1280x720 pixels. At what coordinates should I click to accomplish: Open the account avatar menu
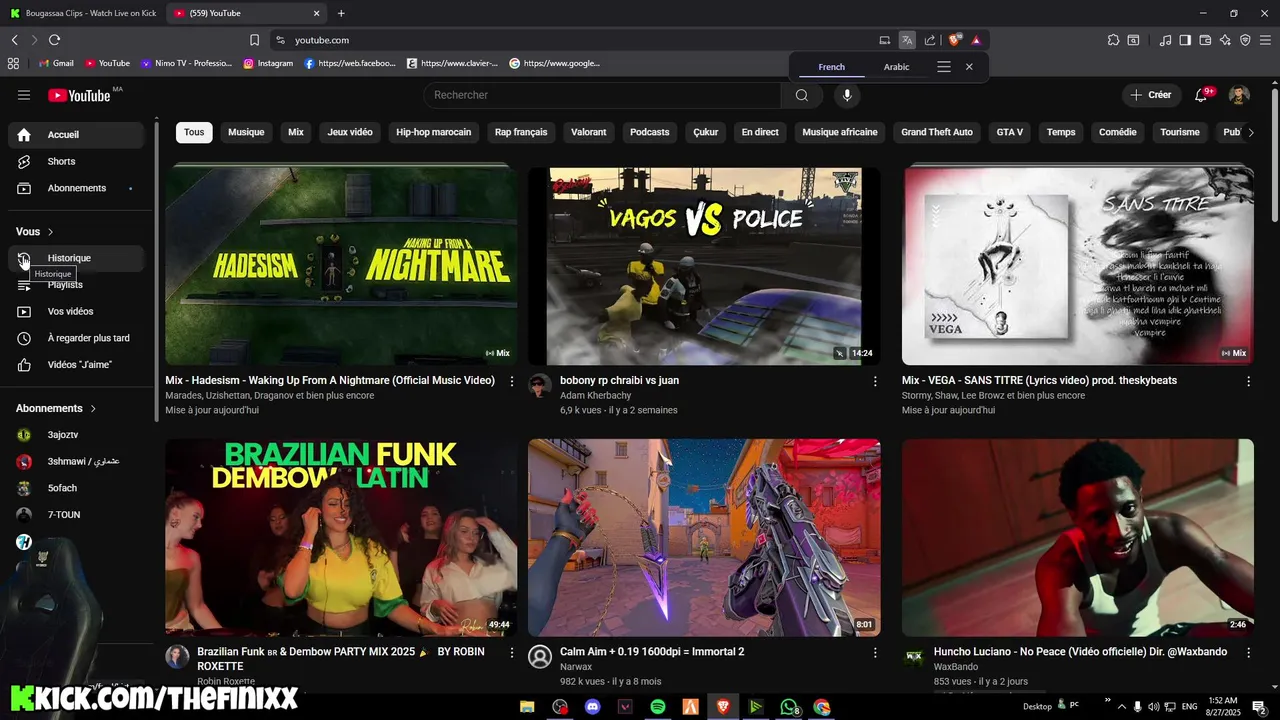[1239, 95]
